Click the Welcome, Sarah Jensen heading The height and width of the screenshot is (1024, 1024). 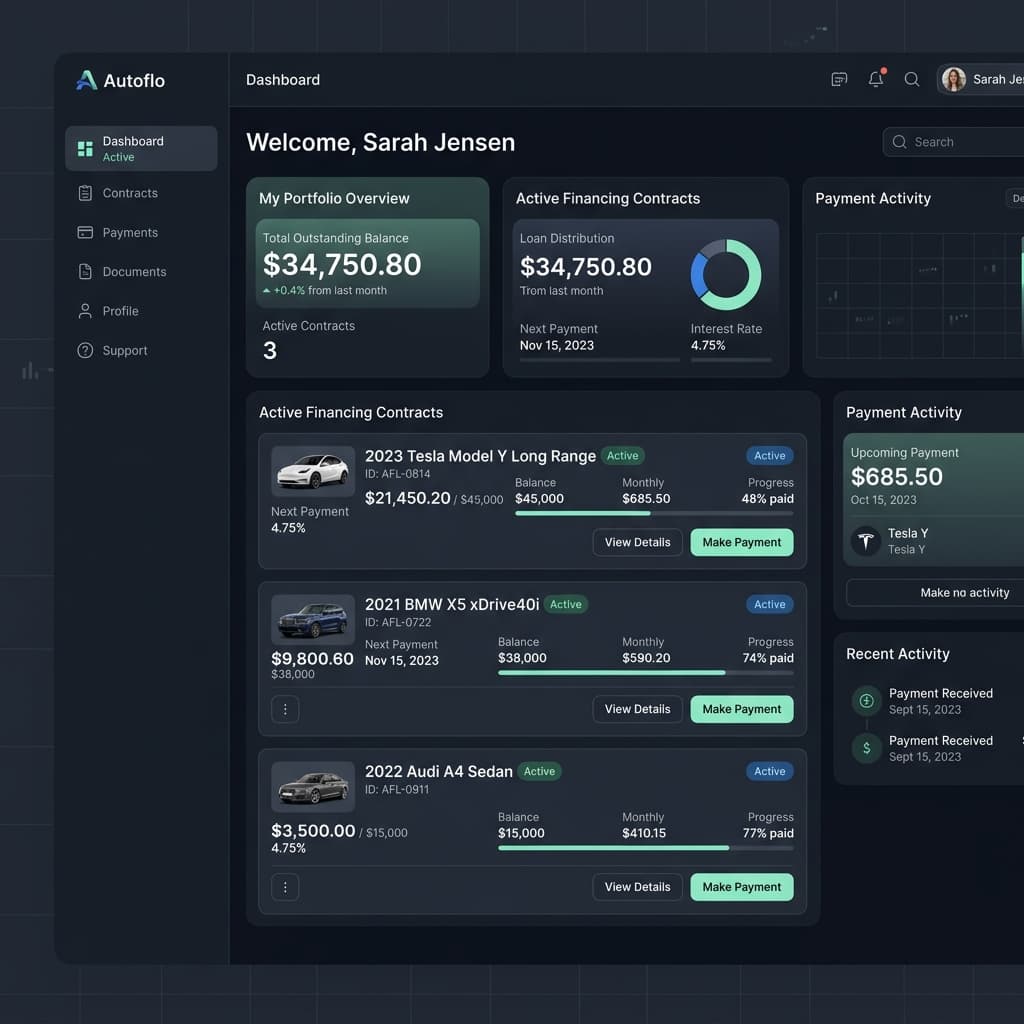coord(380,142)
